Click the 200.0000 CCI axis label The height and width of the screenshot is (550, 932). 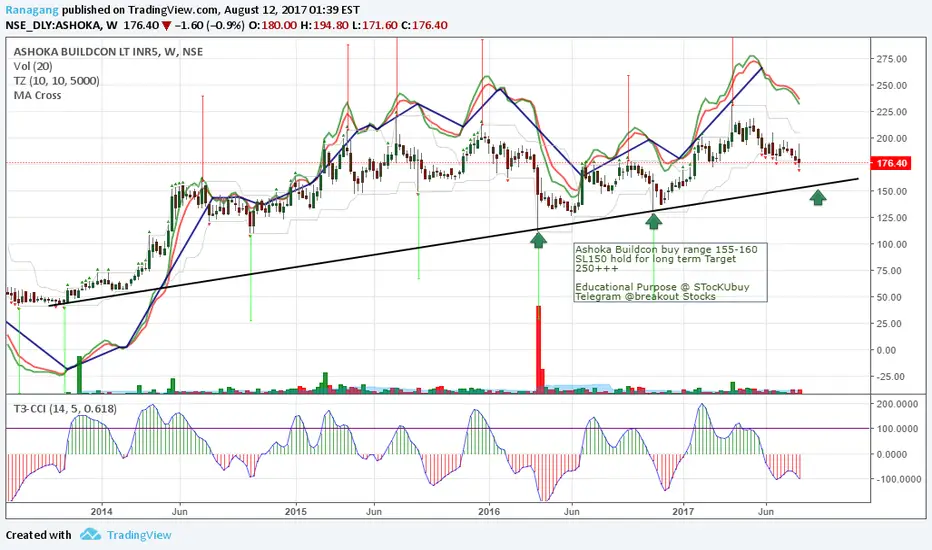pos(897,404)
